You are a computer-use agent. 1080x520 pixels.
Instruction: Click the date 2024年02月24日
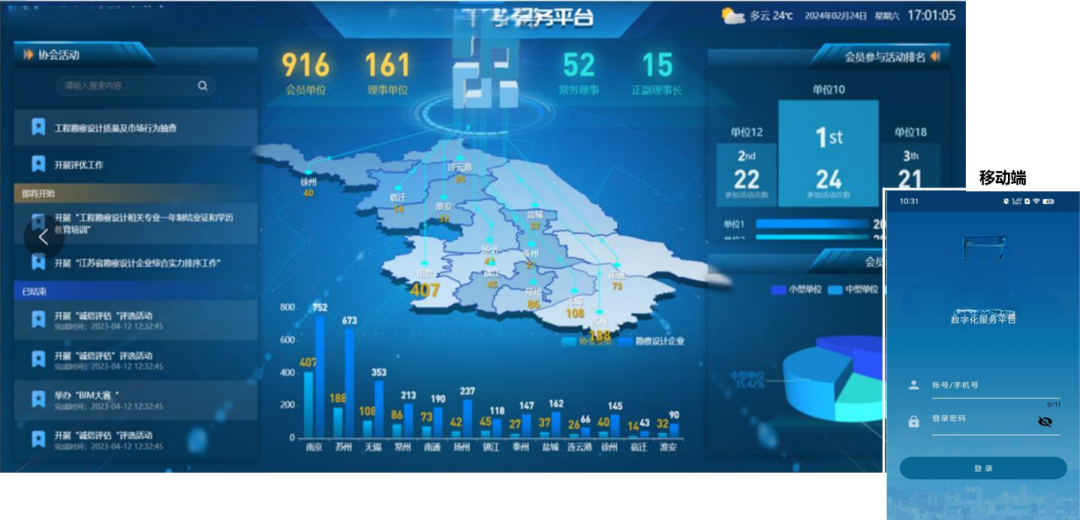(835, 16)
